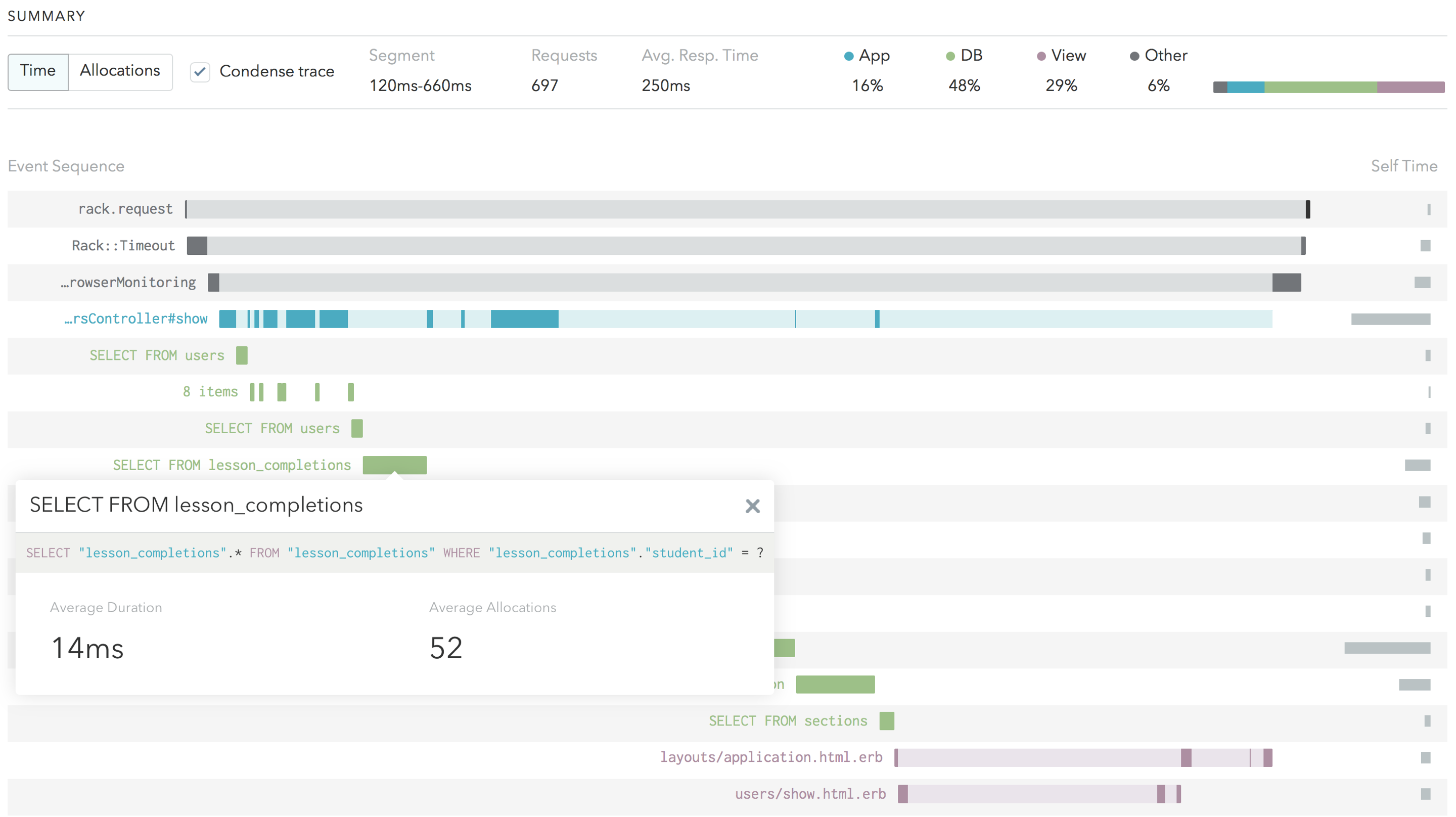The height and width of the screenshot is (817, 1456).
Task: Toggle the Condense trace checkbox
Action: [x=200, y=72]
